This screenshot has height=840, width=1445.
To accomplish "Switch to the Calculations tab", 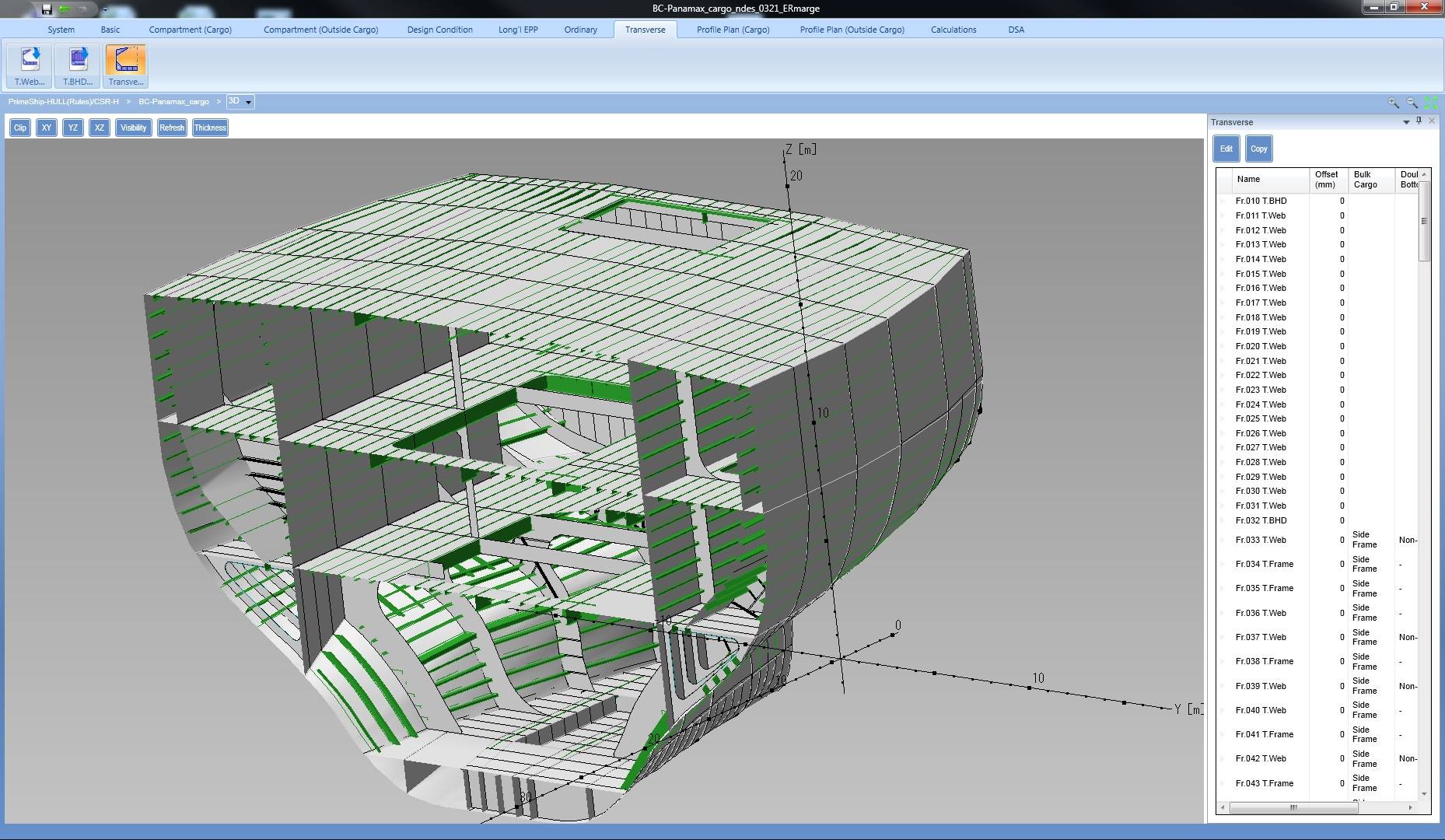I will click(953, 30).
